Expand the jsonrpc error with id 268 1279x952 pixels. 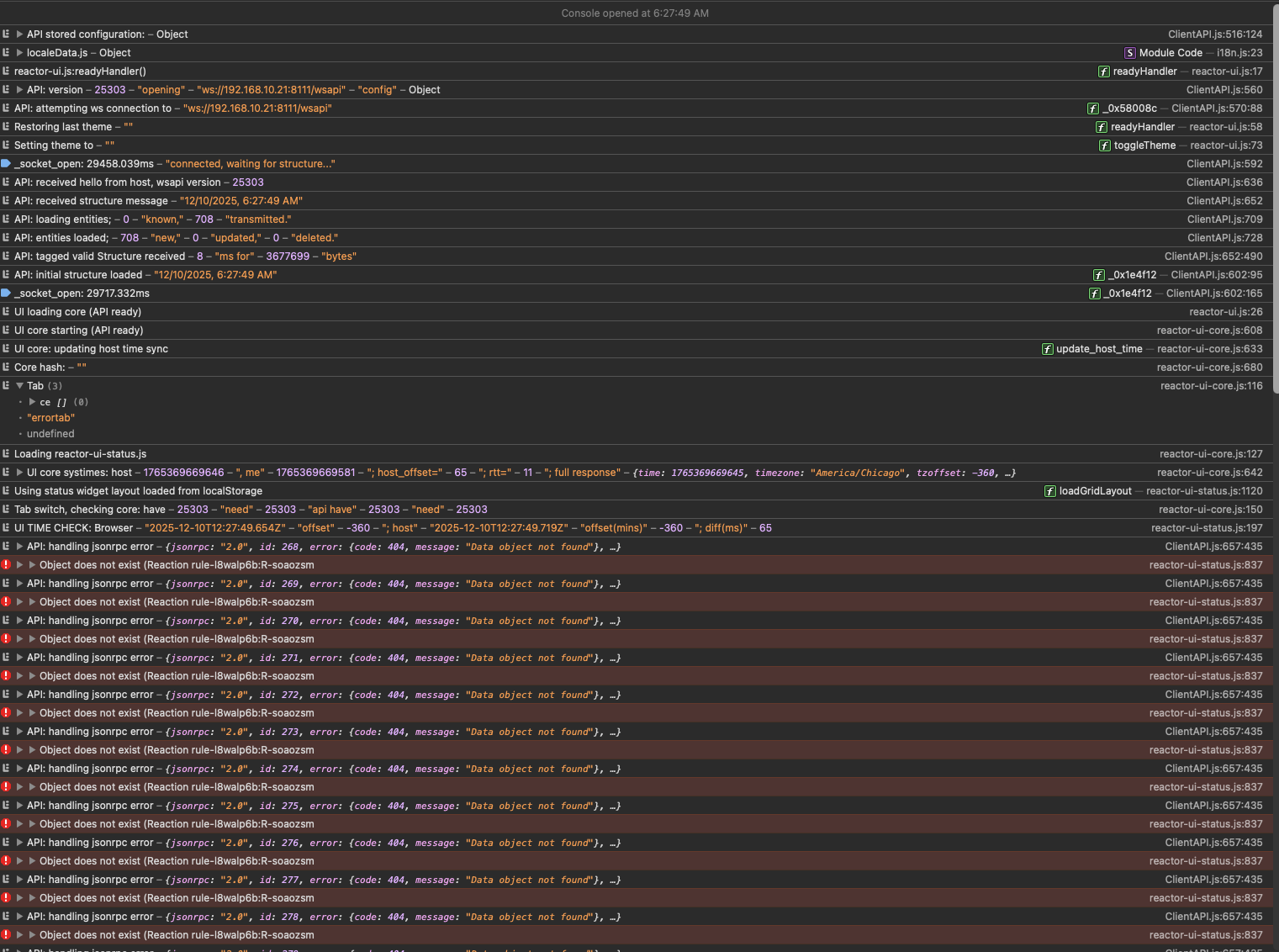pos(19,547)
